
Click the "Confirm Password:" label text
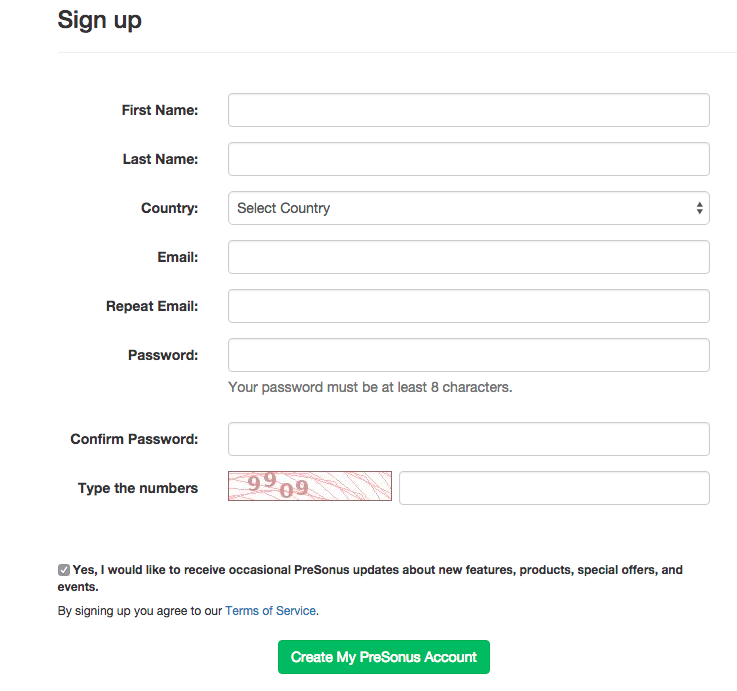pyautogui.click(x=134, y=439)
